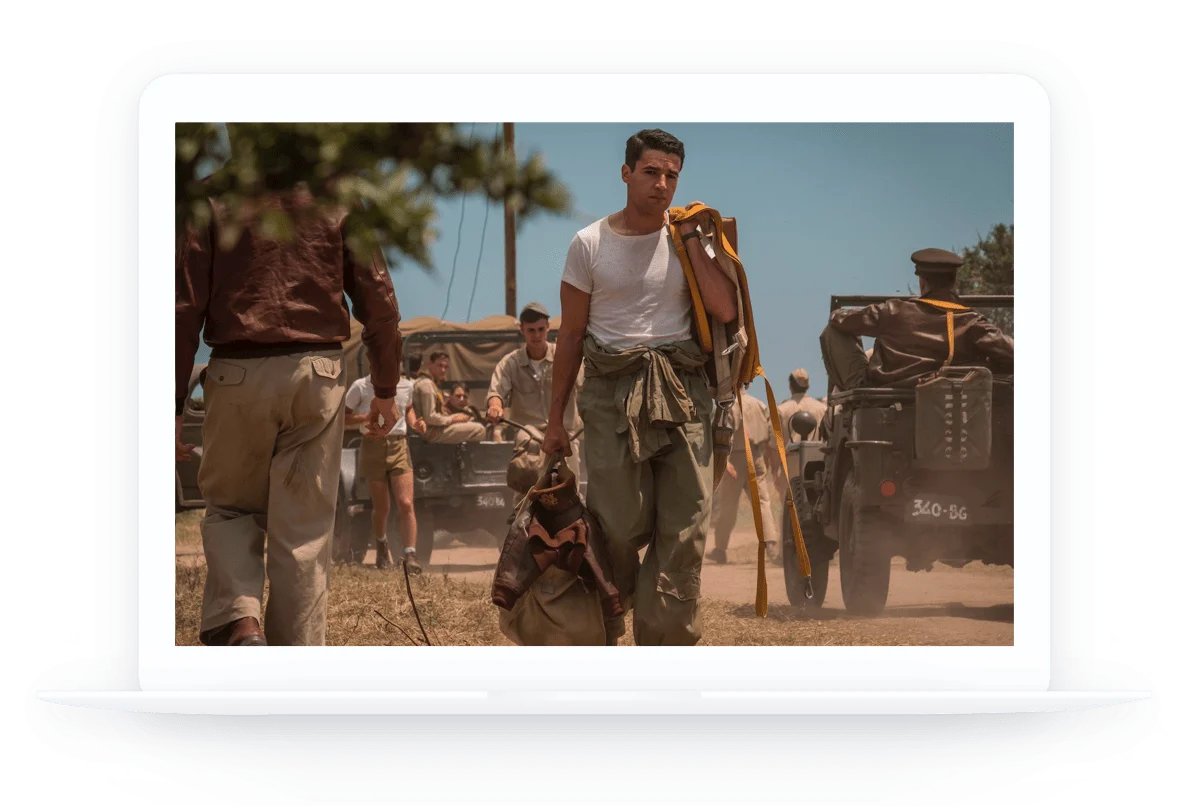Click the red tail light on the jeep
This screenshot has height=806, width=1190.
(x=886, y=489)
